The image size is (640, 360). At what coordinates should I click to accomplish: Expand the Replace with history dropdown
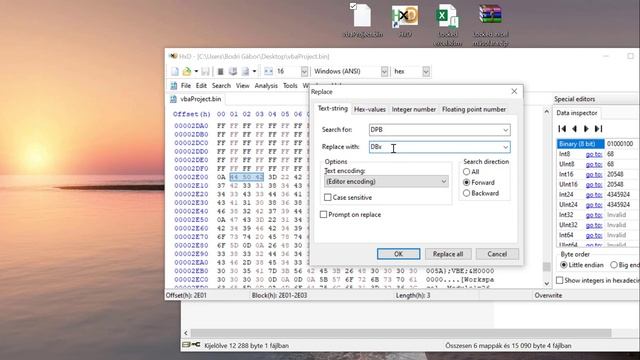(x=506, y=147)
